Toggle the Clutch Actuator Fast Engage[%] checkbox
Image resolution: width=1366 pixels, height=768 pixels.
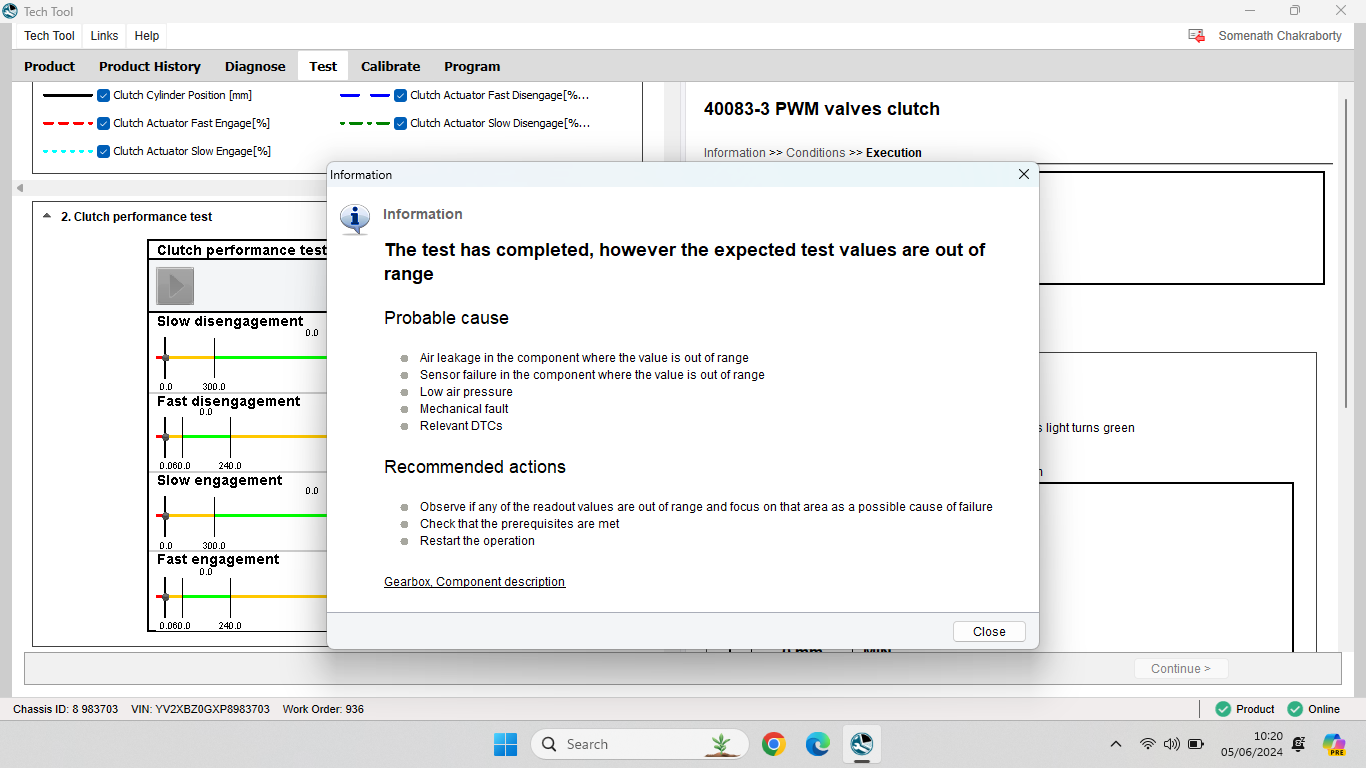(x=103, y=123)
